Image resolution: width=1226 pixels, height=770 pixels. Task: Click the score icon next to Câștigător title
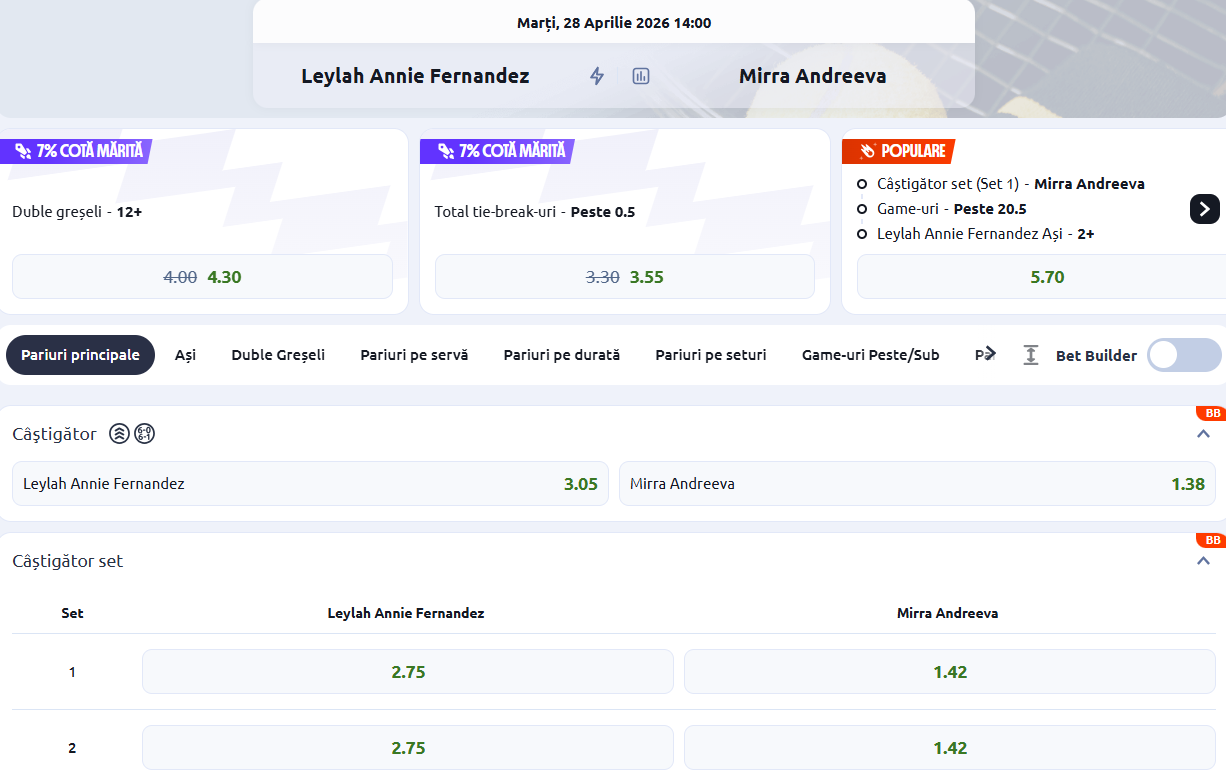(x=145, y=434)
